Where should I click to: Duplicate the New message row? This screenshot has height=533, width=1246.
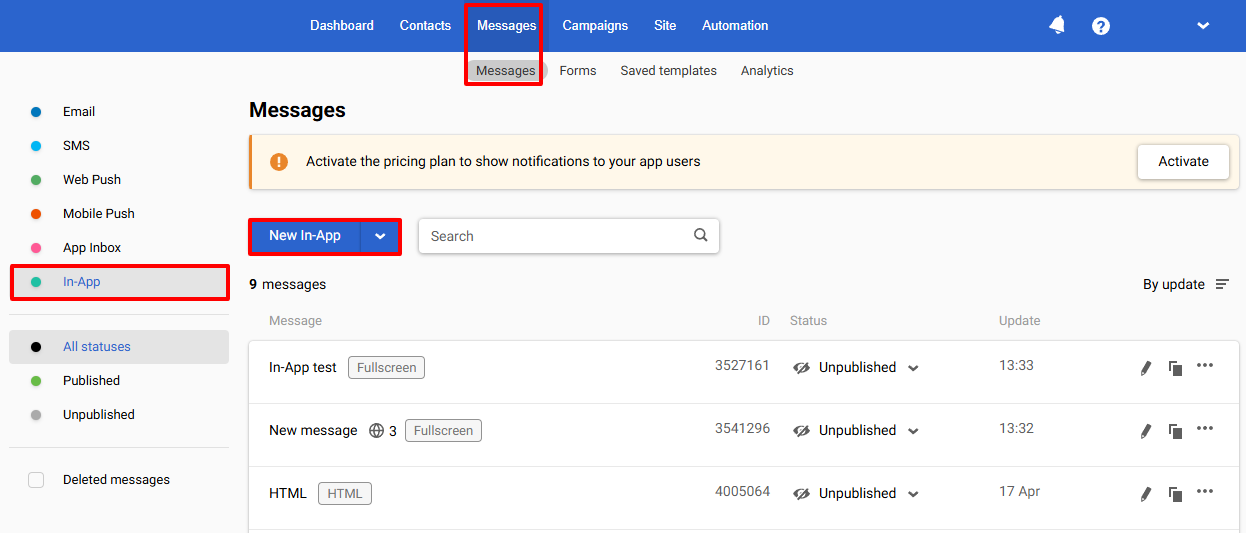click(1176, 432)
